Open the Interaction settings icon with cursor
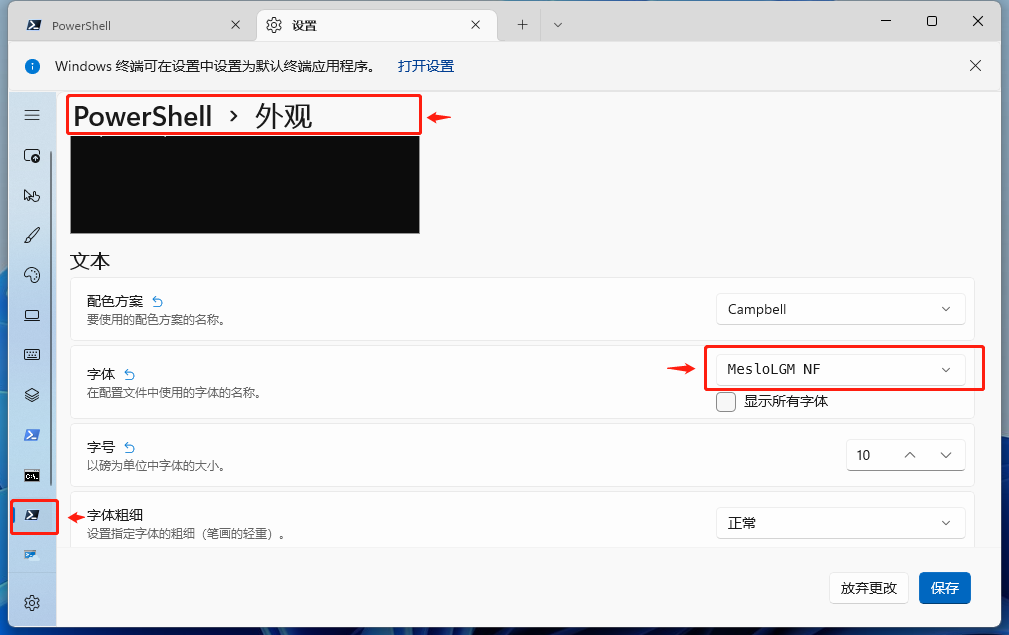This screenshot has width=1009, height=635. tap(32, 196)
